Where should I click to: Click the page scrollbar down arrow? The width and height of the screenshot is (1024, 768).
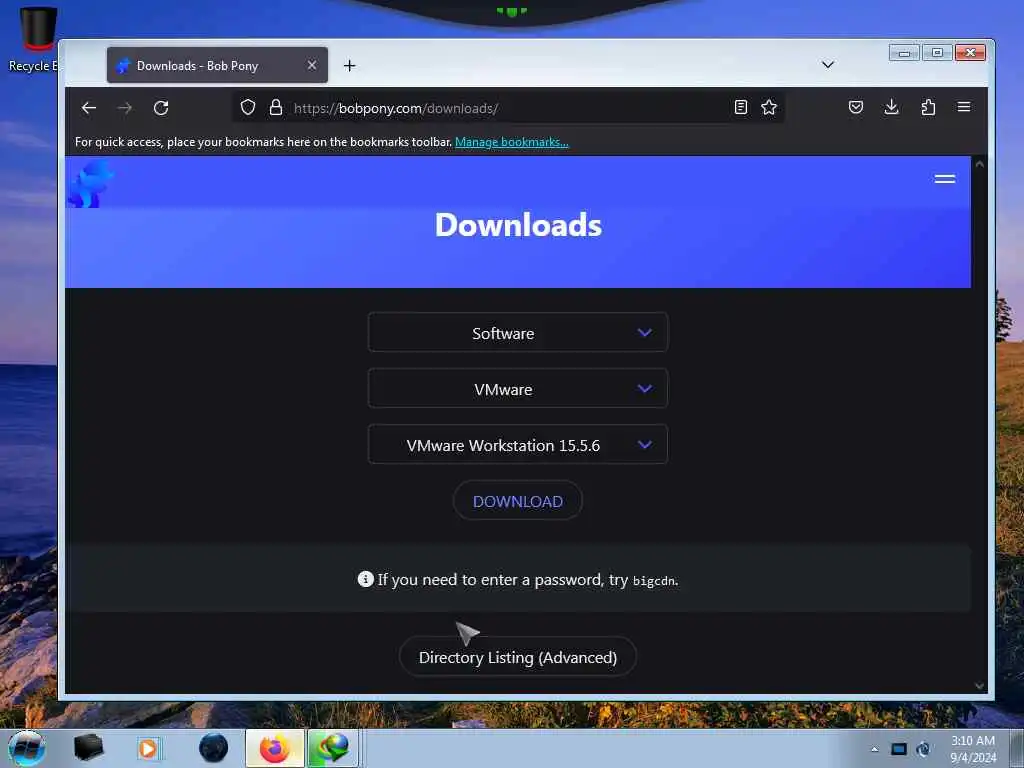pos(980,686)
